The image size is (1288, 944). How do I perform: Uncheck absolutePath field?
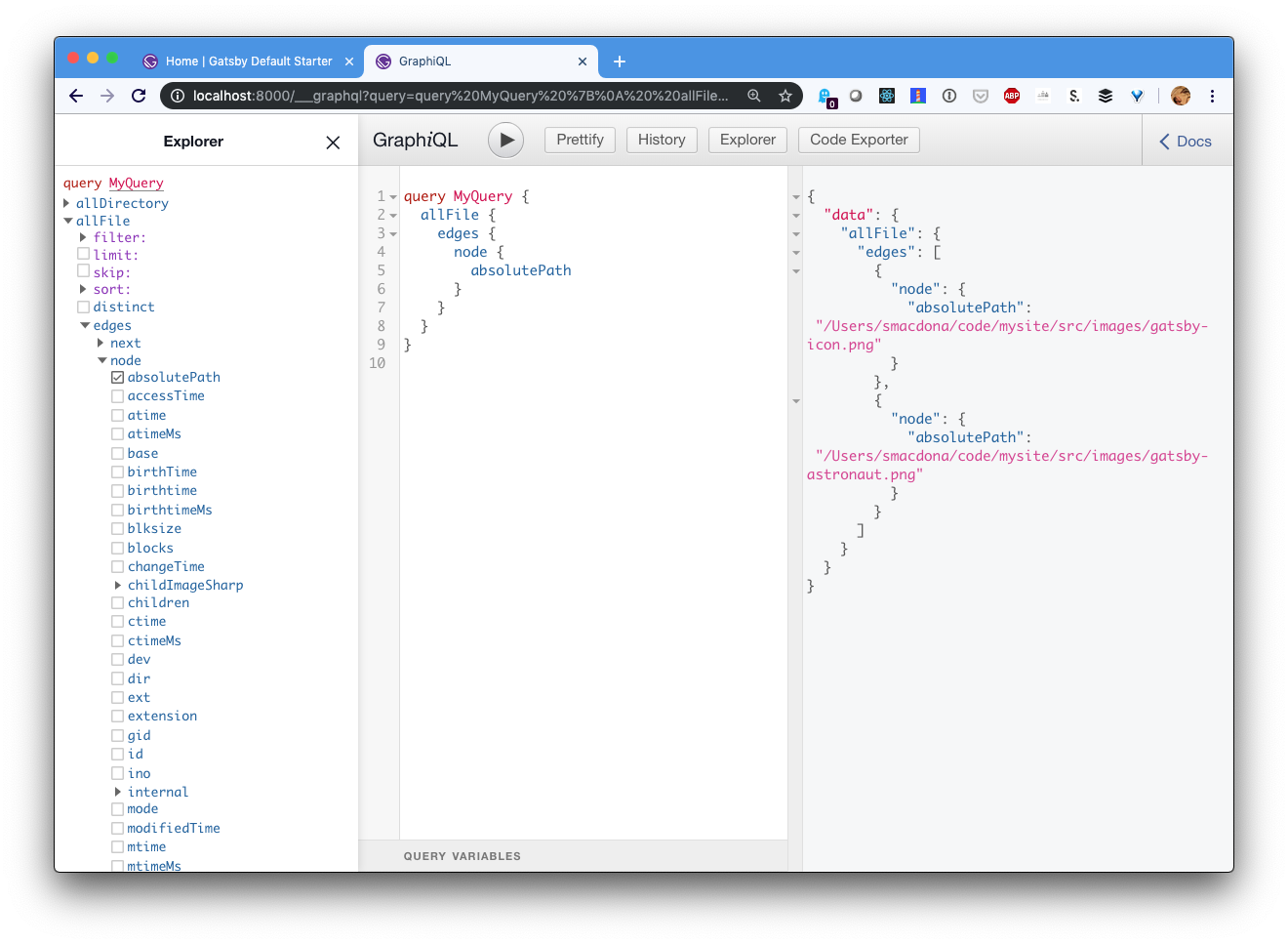click(x=117, y=377)
